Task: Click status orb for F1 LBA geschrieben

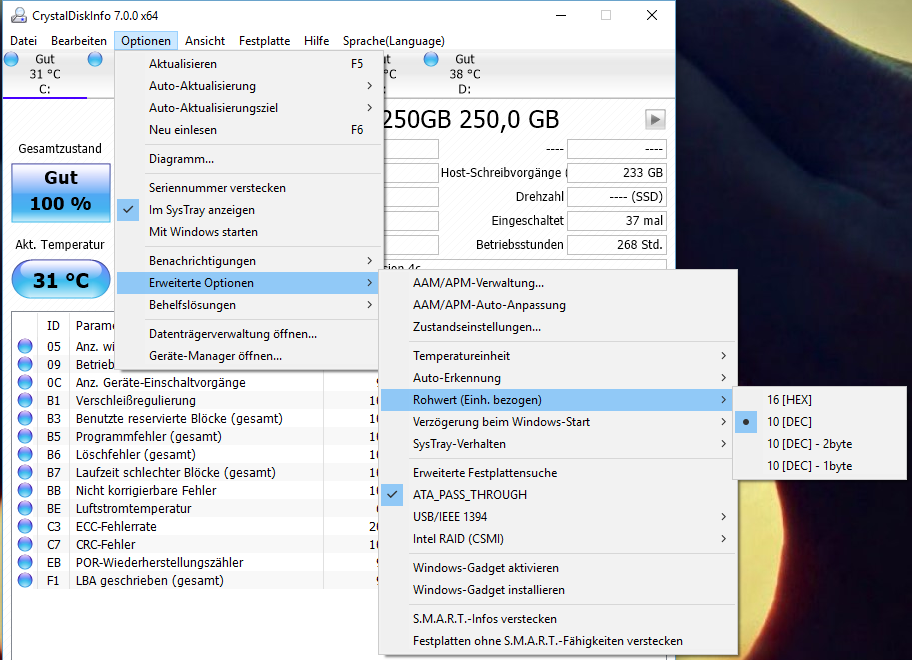Action: [25, 580]
